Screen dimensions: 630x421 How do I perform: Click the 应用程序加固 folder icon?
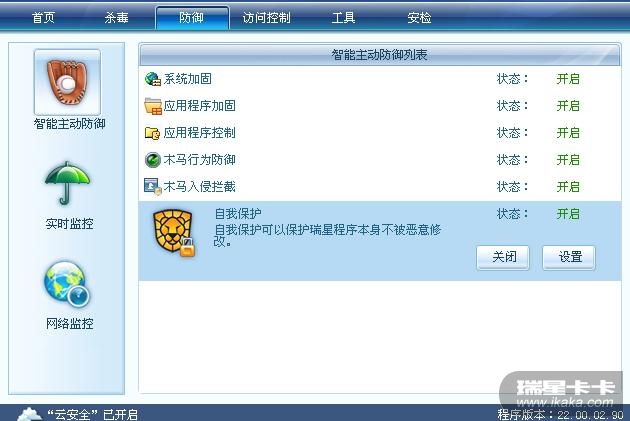click(x=153, y=106)
